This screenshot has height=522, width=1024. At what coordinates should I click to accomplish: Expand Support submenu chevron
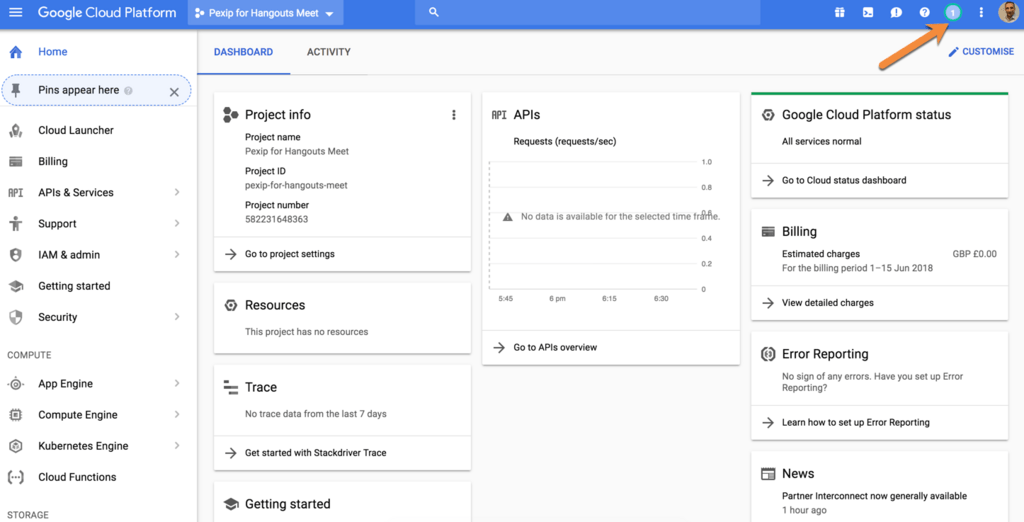tap(177, 223)
